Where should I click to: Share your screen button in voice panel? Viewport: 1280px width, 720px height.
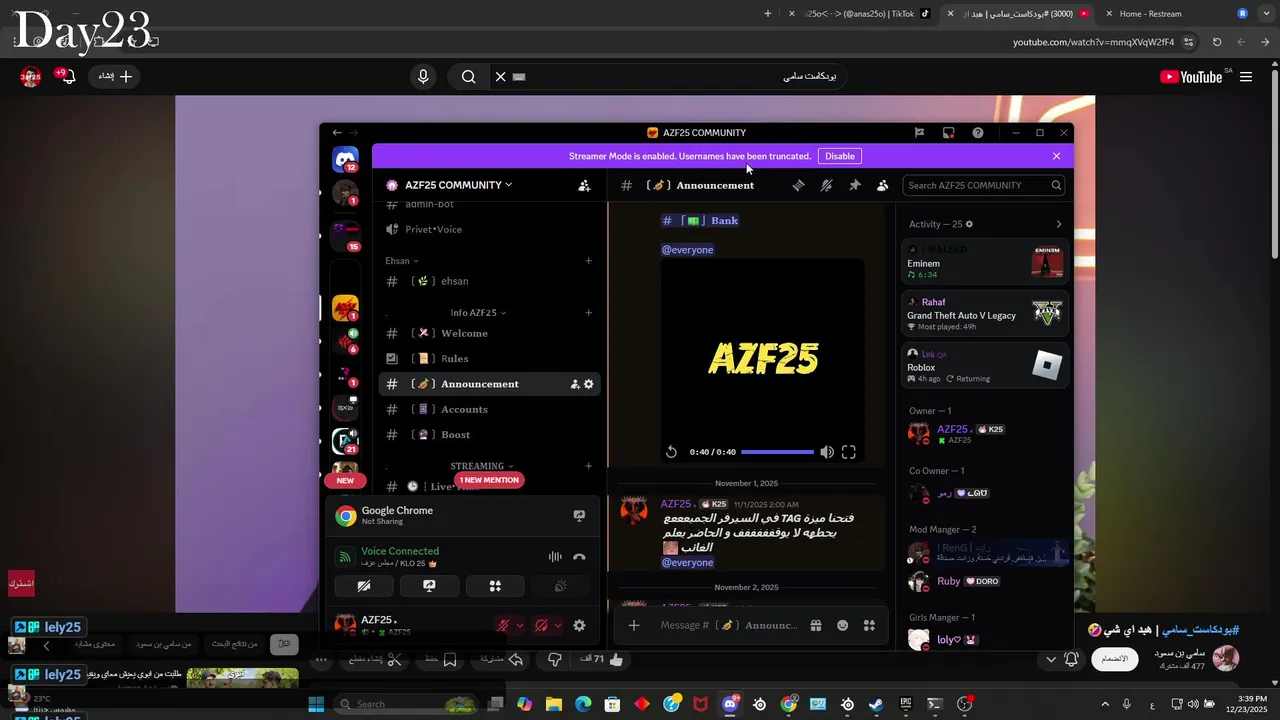[x=429, y=586]
